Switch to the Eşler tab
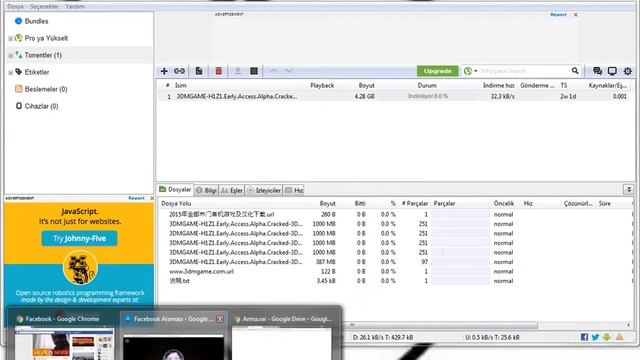 (231, 190)
